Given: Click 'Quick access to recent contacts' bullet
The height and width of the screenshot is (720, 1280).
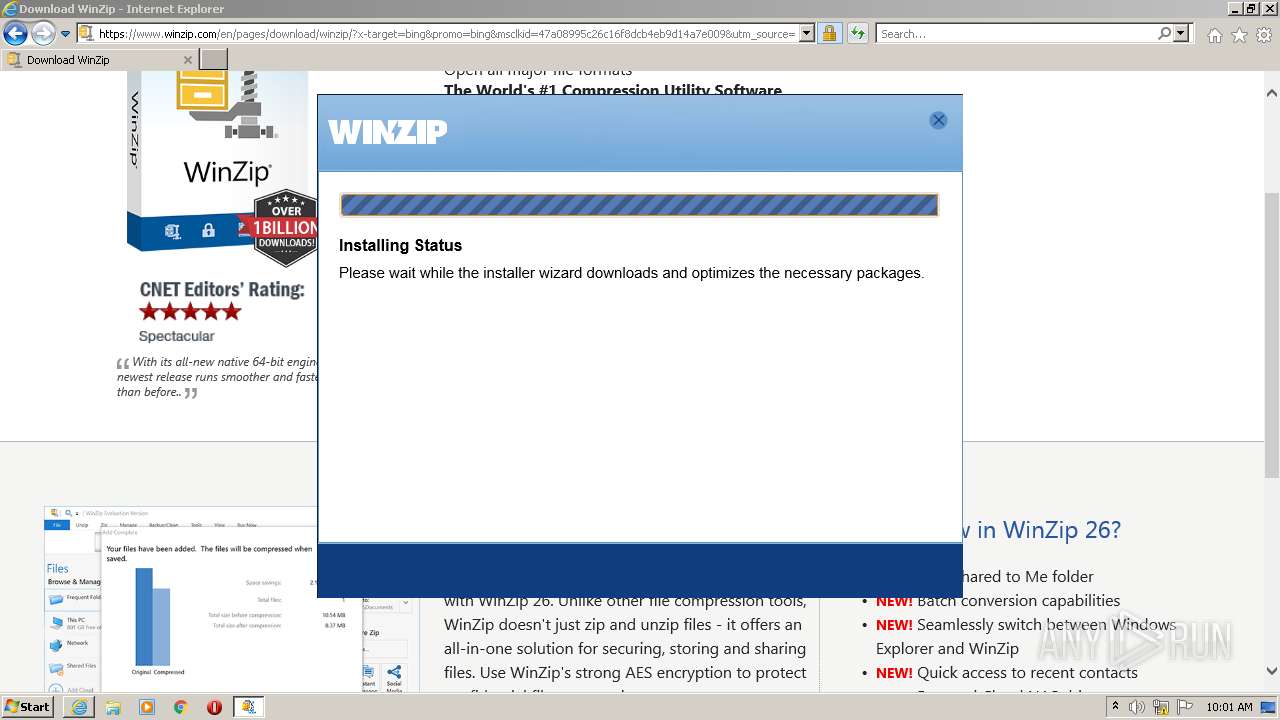Looking at the screenshot, I should coord(1027,673).
